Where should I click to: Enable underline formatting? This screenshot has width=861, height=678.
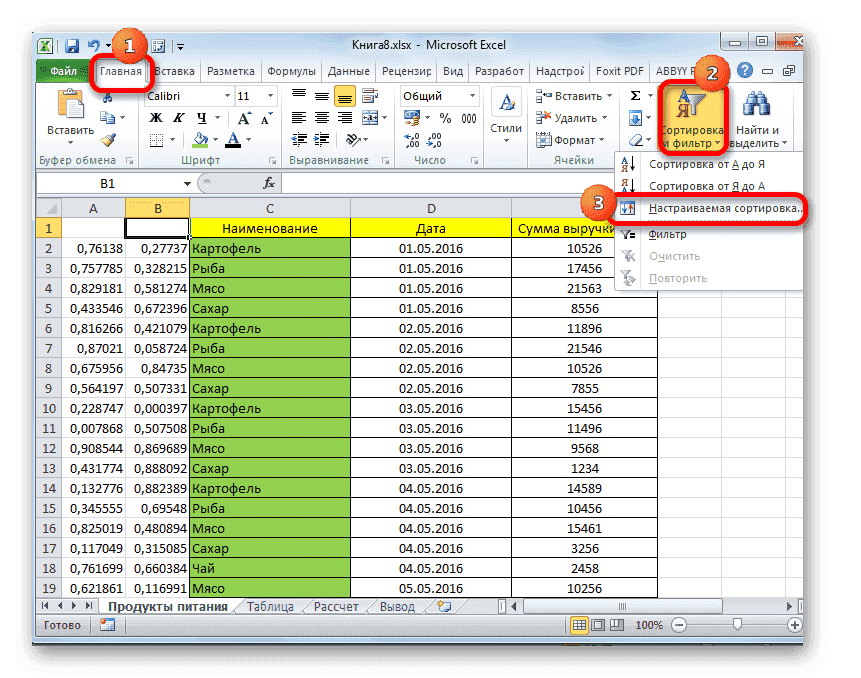click(198, 116)
